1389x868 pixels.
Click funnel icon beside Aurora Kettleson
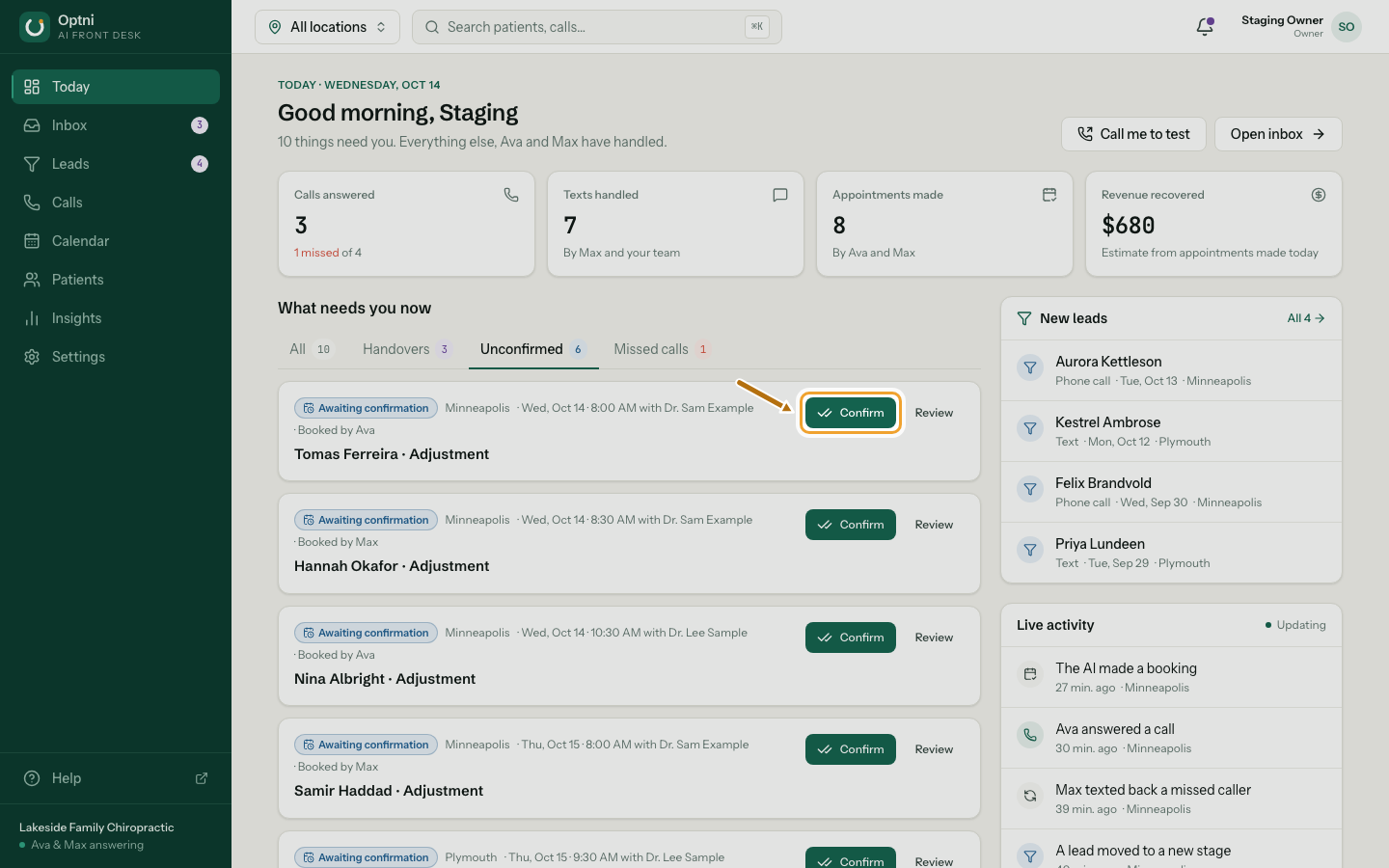tap(1030, 367)
